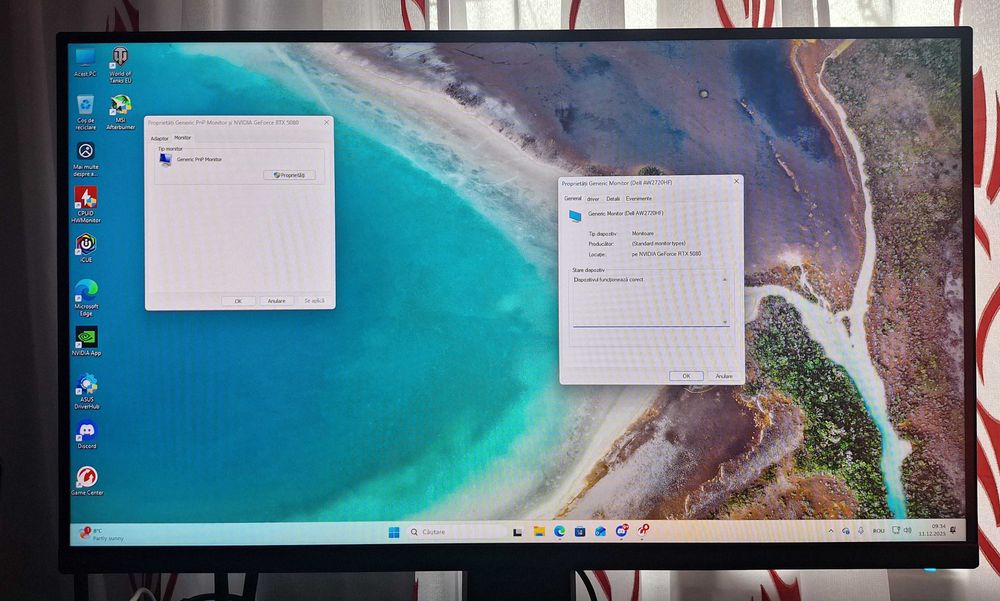
Task: Open Task View on taskbar
Action: [518, 531]
